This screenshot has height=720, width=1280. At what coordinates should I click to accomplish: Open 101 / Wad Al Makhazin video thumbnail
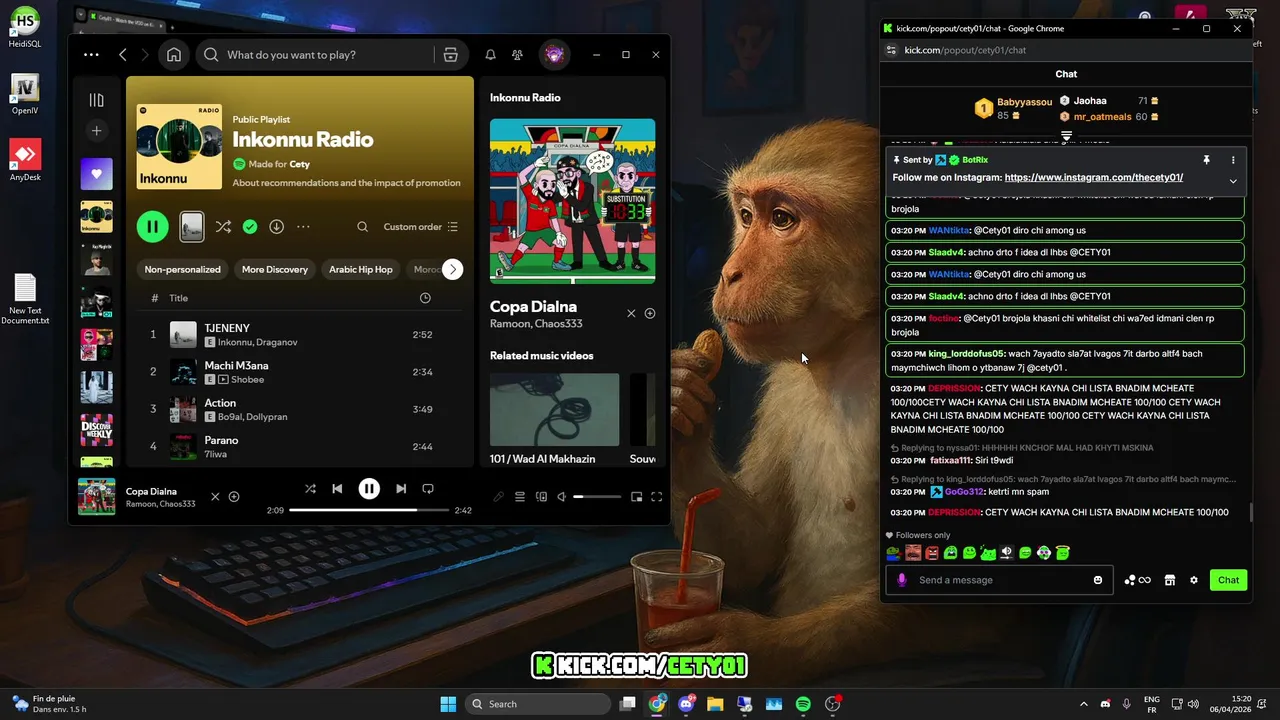(554, 410)
